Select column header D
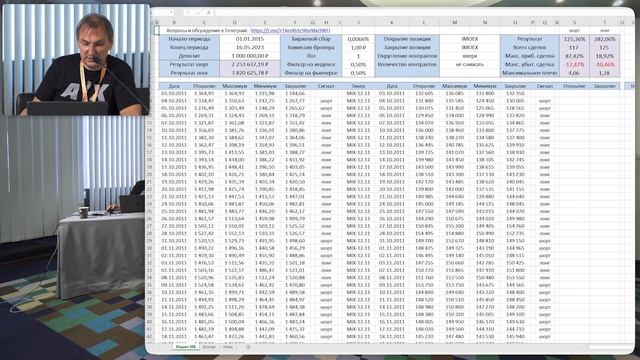Viewport: 640px width, 360px height. click(x=234, y=22)
